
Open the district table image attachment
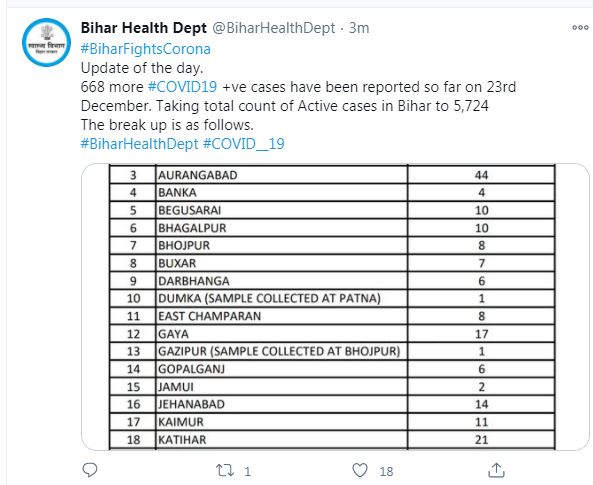click(x=335, y=307)
